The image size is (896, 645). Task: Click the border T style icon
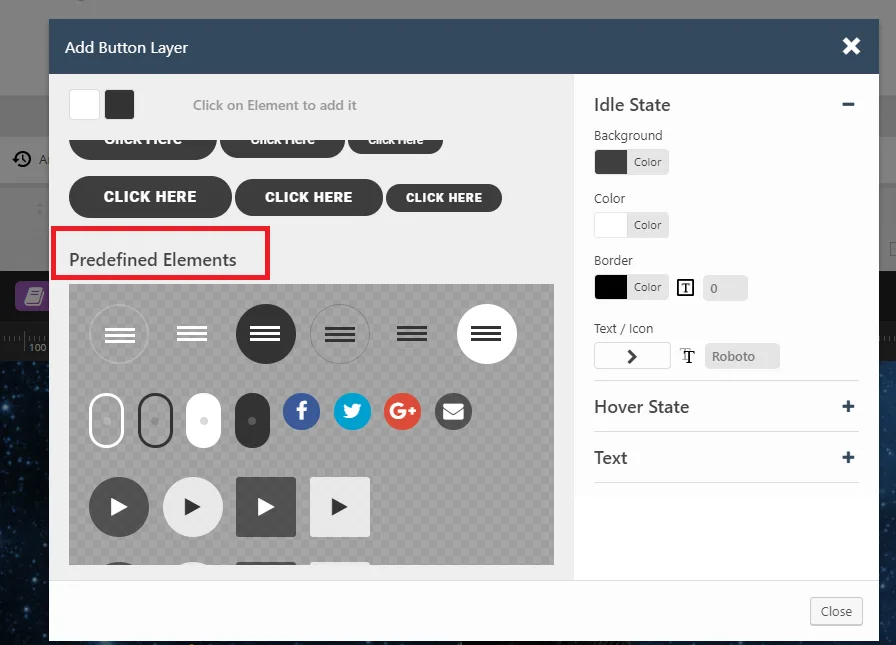point(685,288)
